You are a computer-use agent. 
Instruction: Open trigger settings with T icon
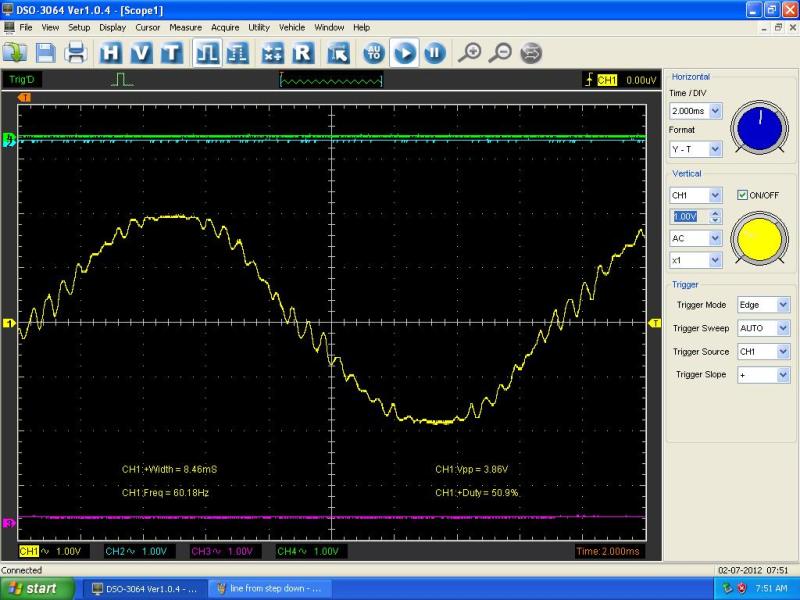pos(172,53)
